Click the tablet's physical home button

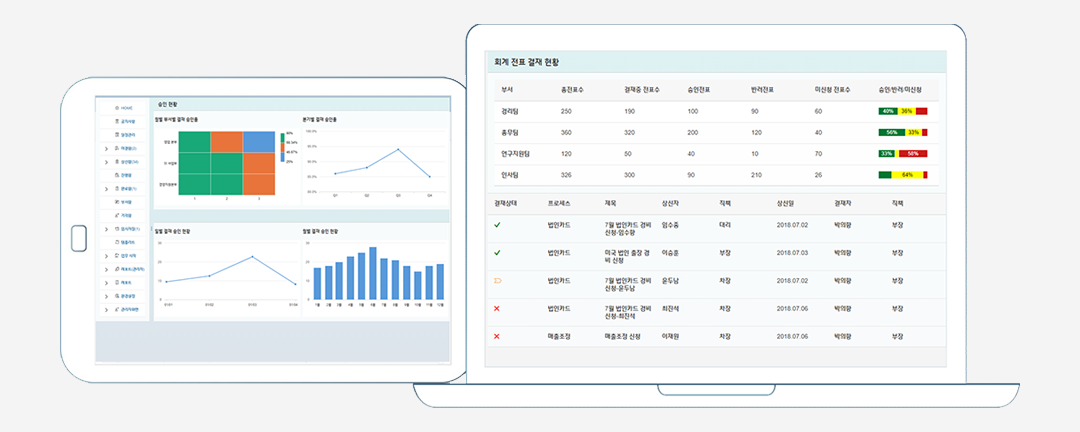[78, 238]
